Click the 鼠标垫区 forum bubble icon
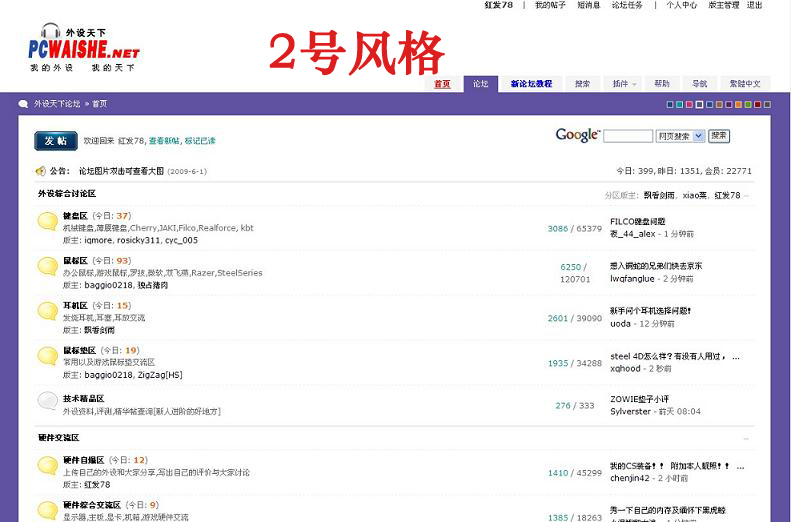Screen dimensions: 791x522 coord(47,356)
